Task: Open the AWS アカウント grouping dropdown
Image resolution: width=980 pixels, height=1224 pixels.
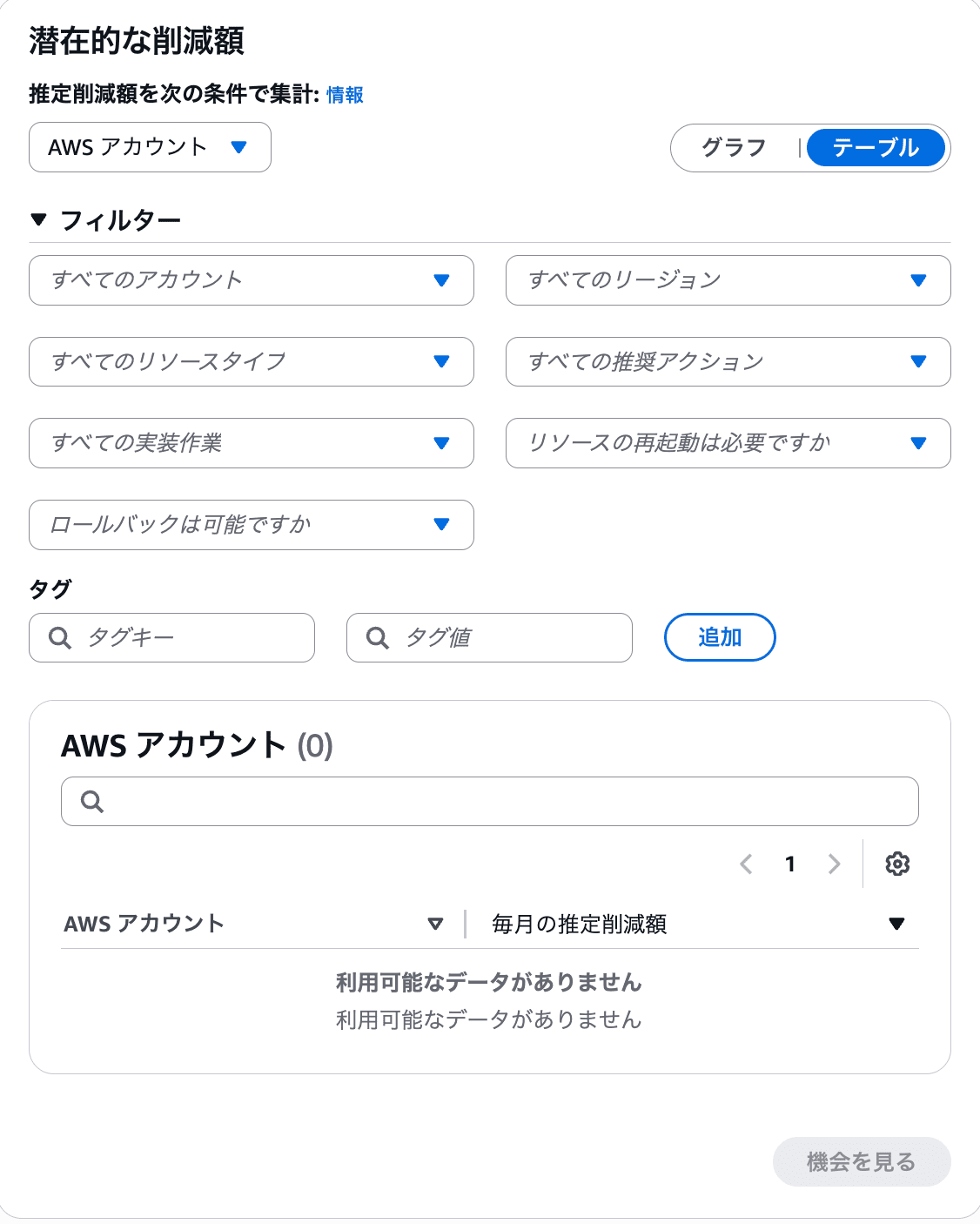Action: 150,147
